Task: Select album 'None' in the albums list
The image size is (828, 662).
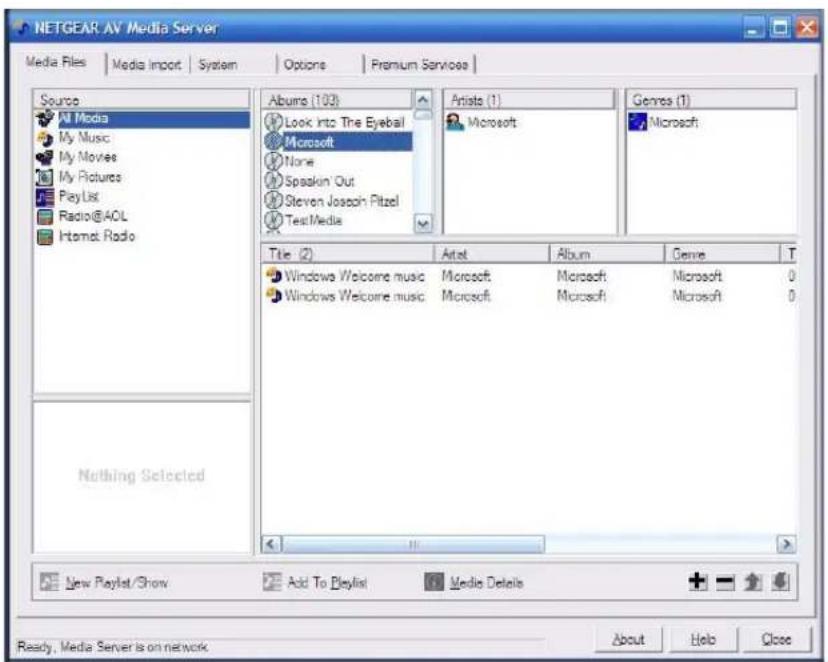Action: coord(299,162)
